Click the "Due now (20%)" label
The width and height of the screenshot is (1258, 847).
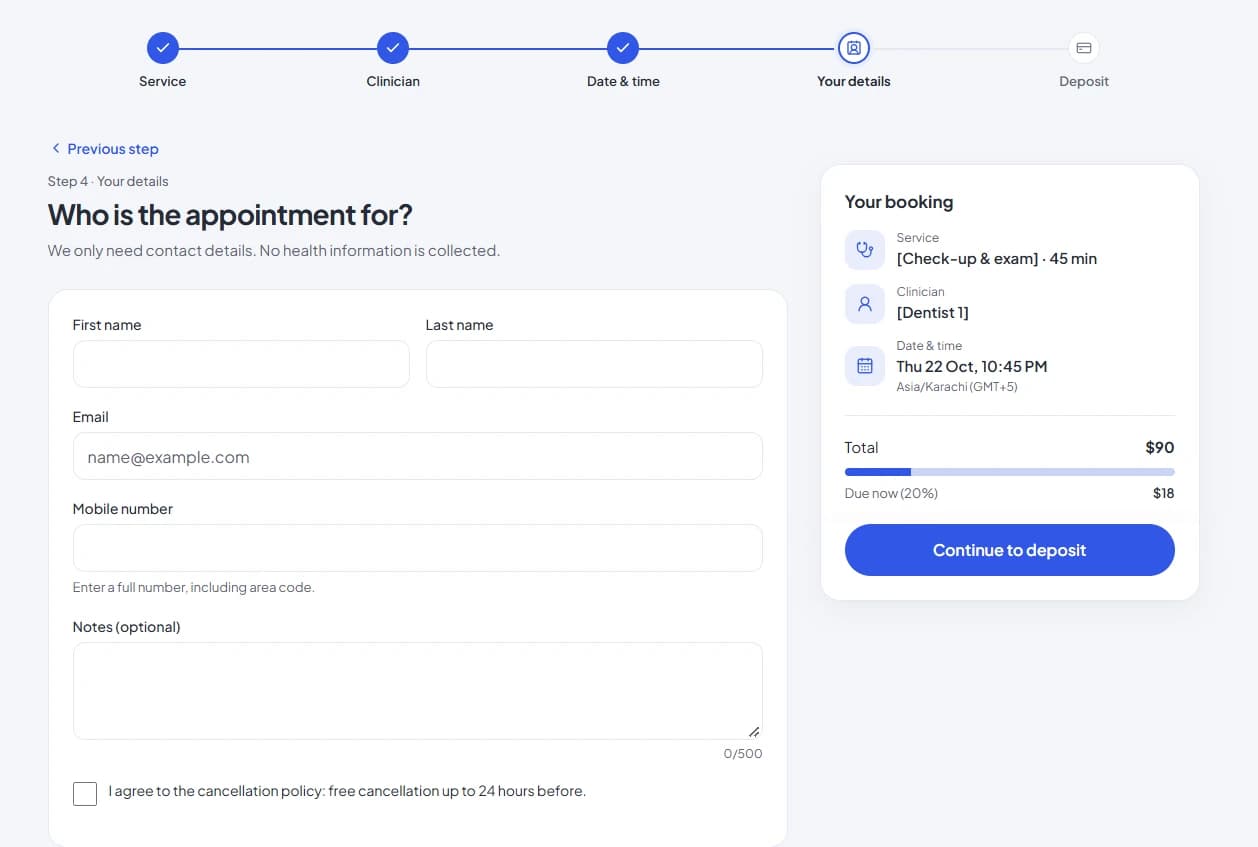pos(891,493)
